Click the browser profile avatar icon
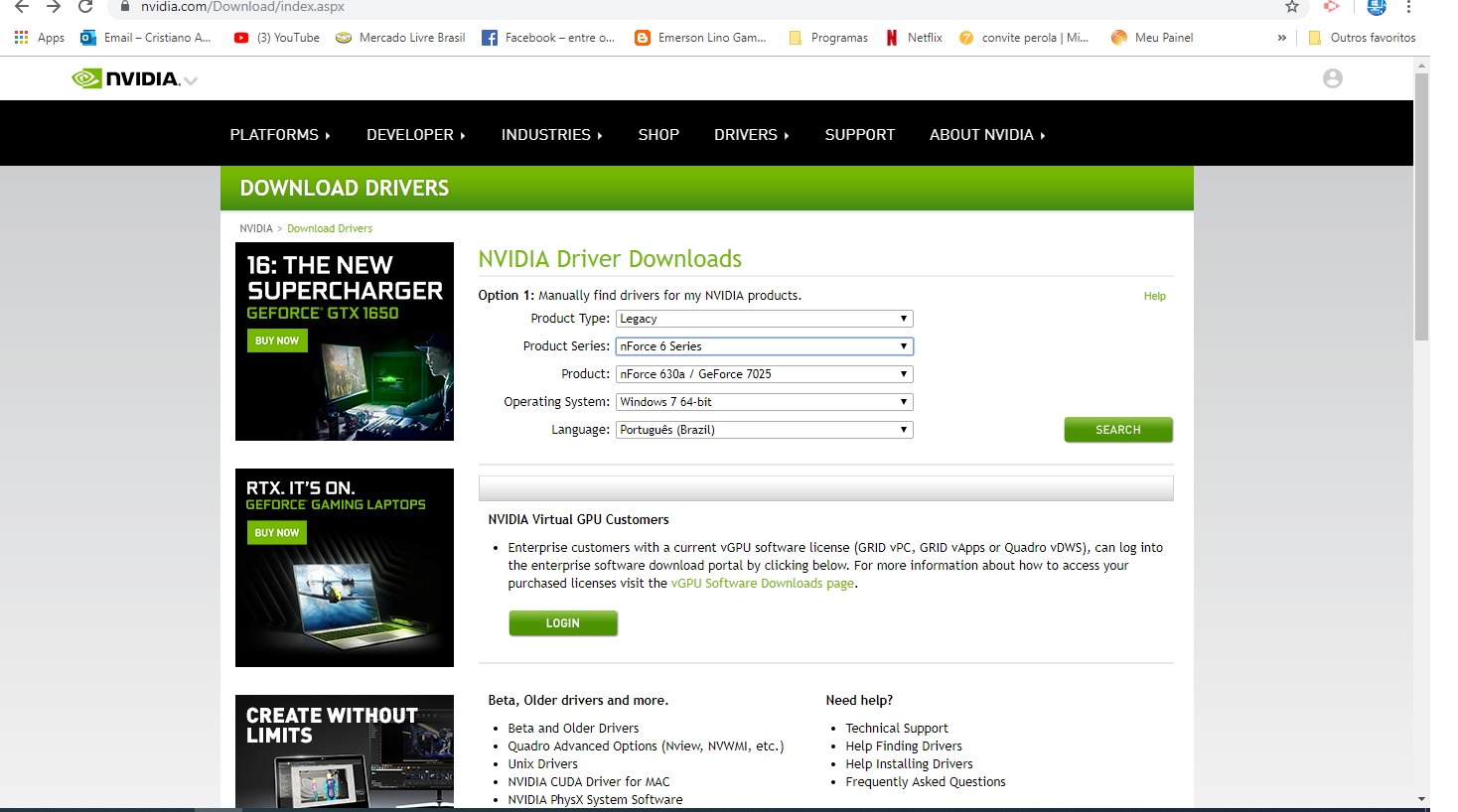The width and height of the screenshot is (1458, 812). click(x=1376, y=7)
